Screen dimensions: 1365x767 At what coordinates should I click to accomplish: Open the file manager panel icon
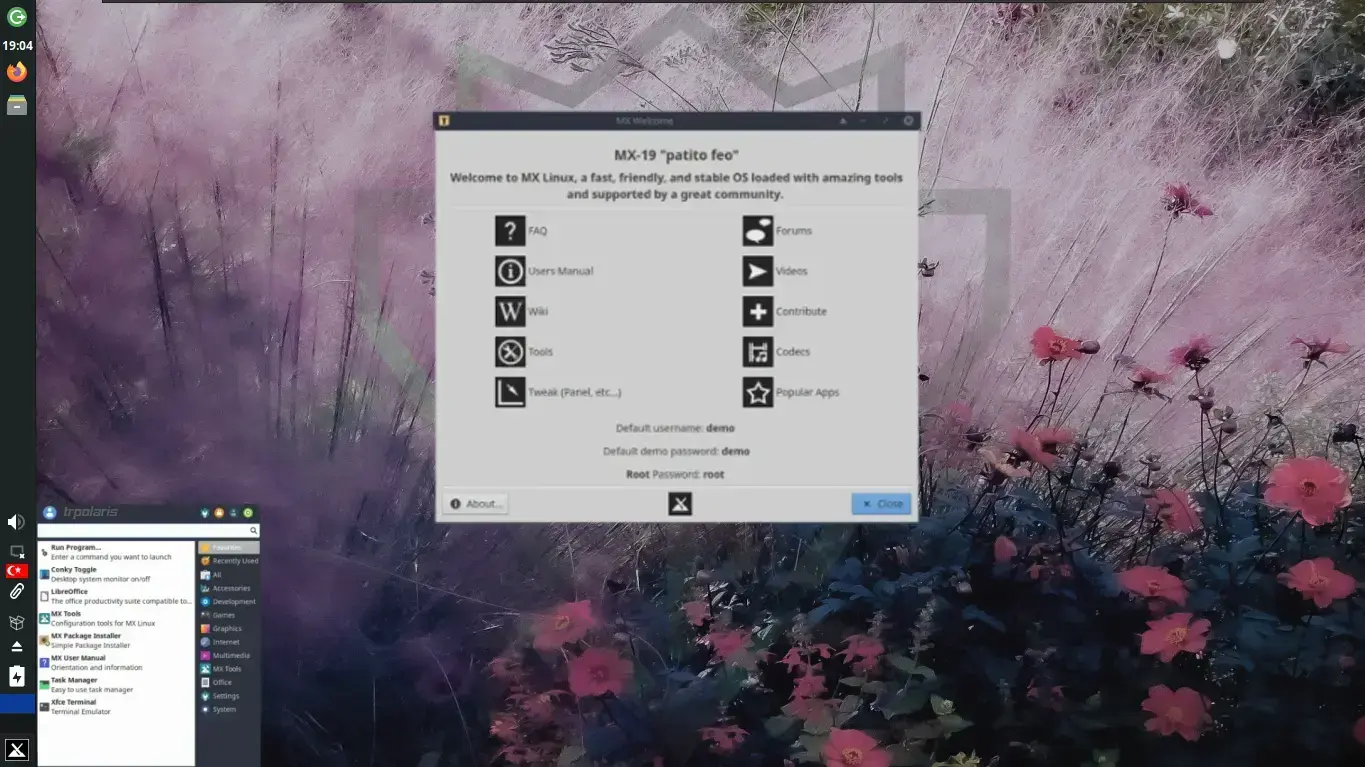click(x=17, y=105)
